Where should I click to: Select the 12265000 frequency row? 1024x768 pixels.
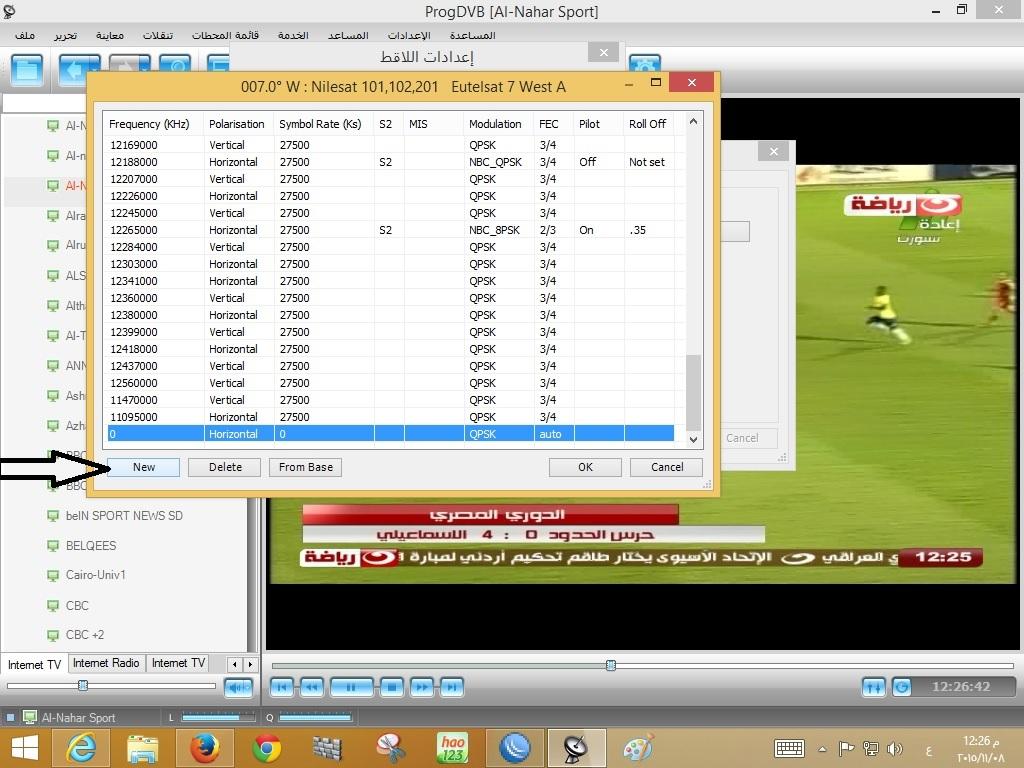point(391,230)
